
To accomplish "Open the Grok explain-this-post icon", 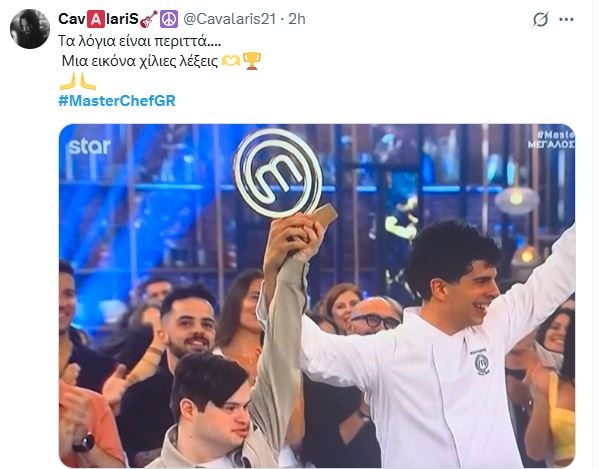I will pyautogui.click(x=540, y=19).
